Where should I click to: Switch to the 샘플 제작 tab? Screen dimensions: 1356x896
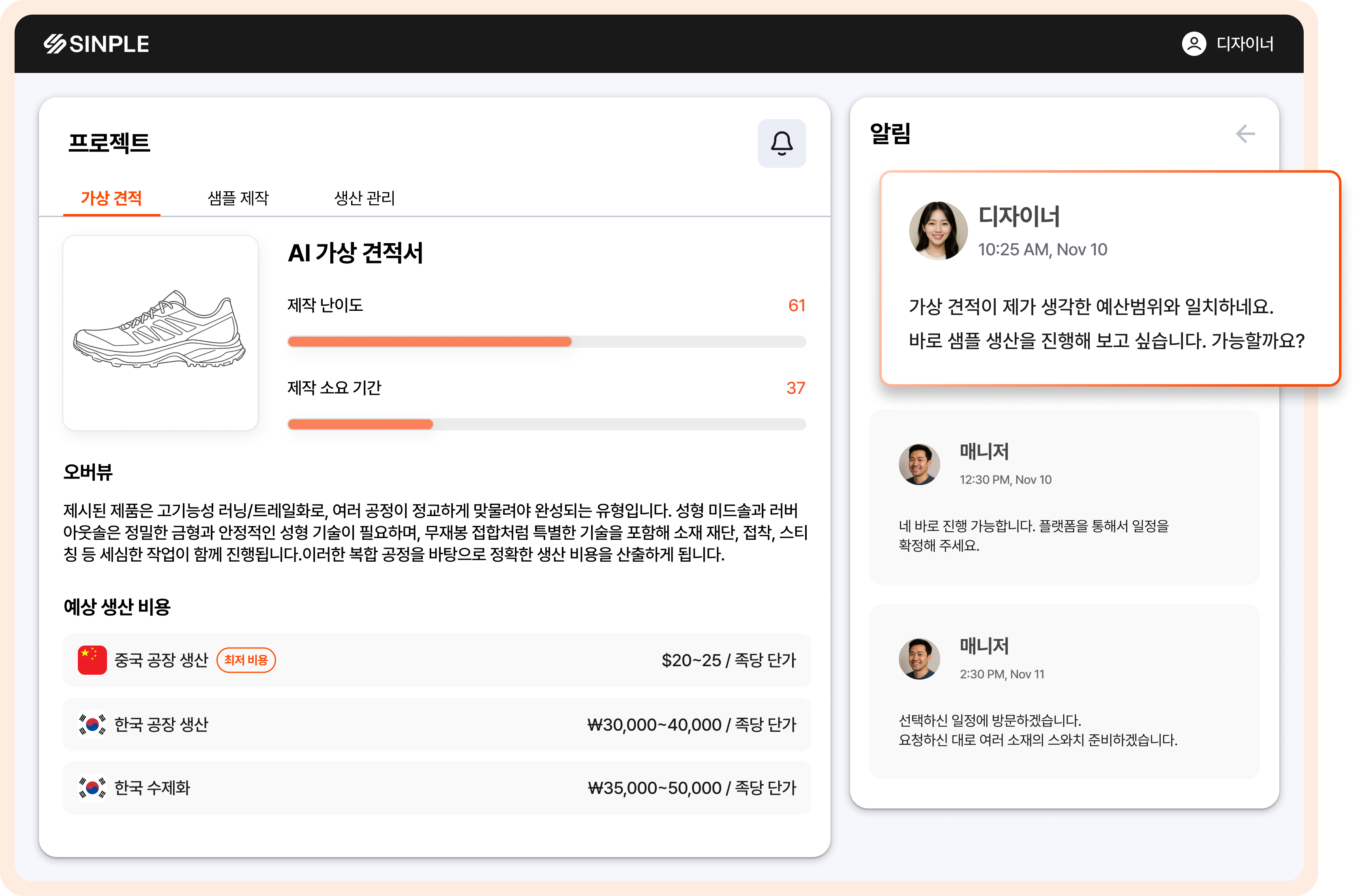click(x=238, y=198)
